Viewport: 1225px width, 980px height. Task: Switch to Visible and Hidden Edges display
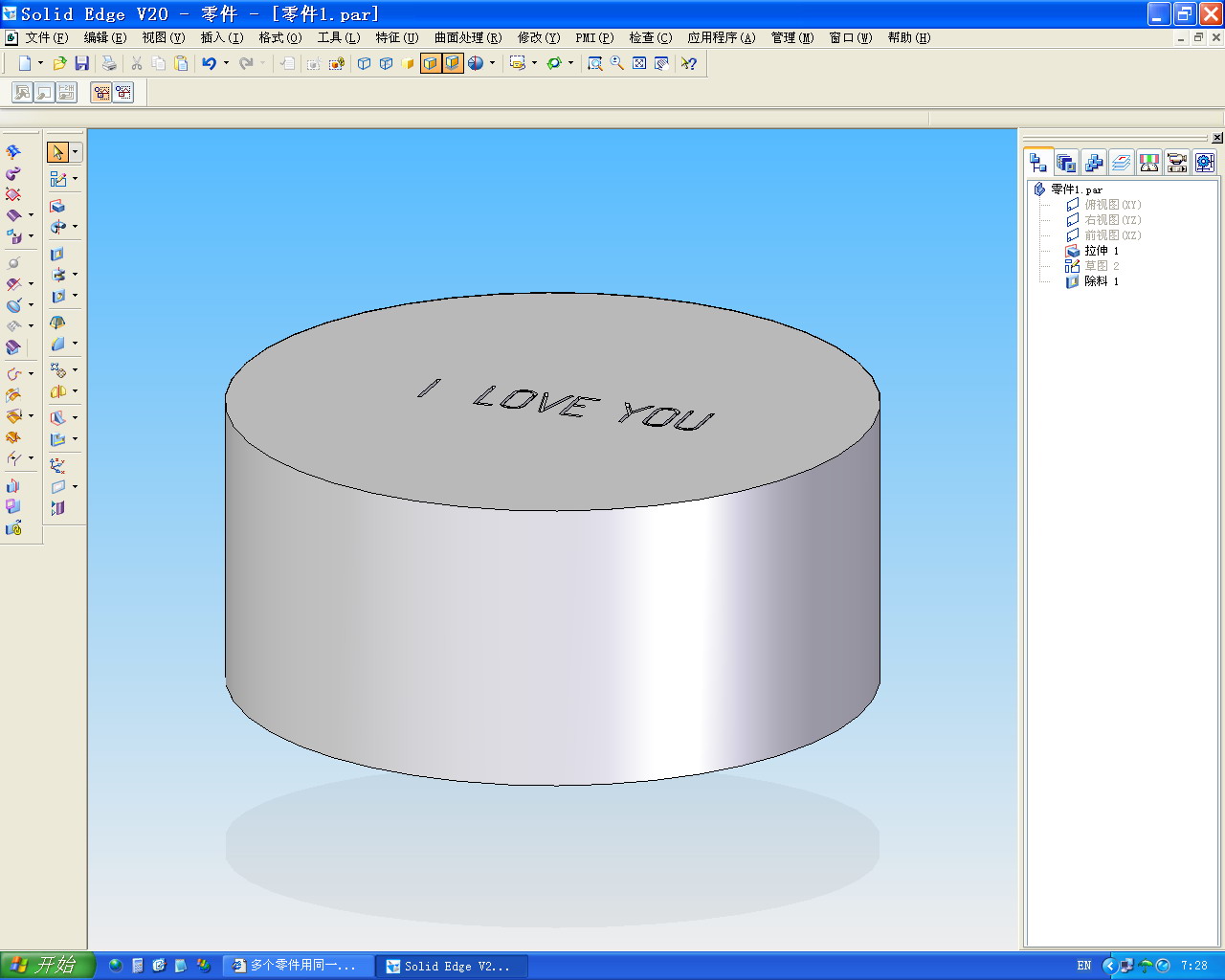pos(387,63)
